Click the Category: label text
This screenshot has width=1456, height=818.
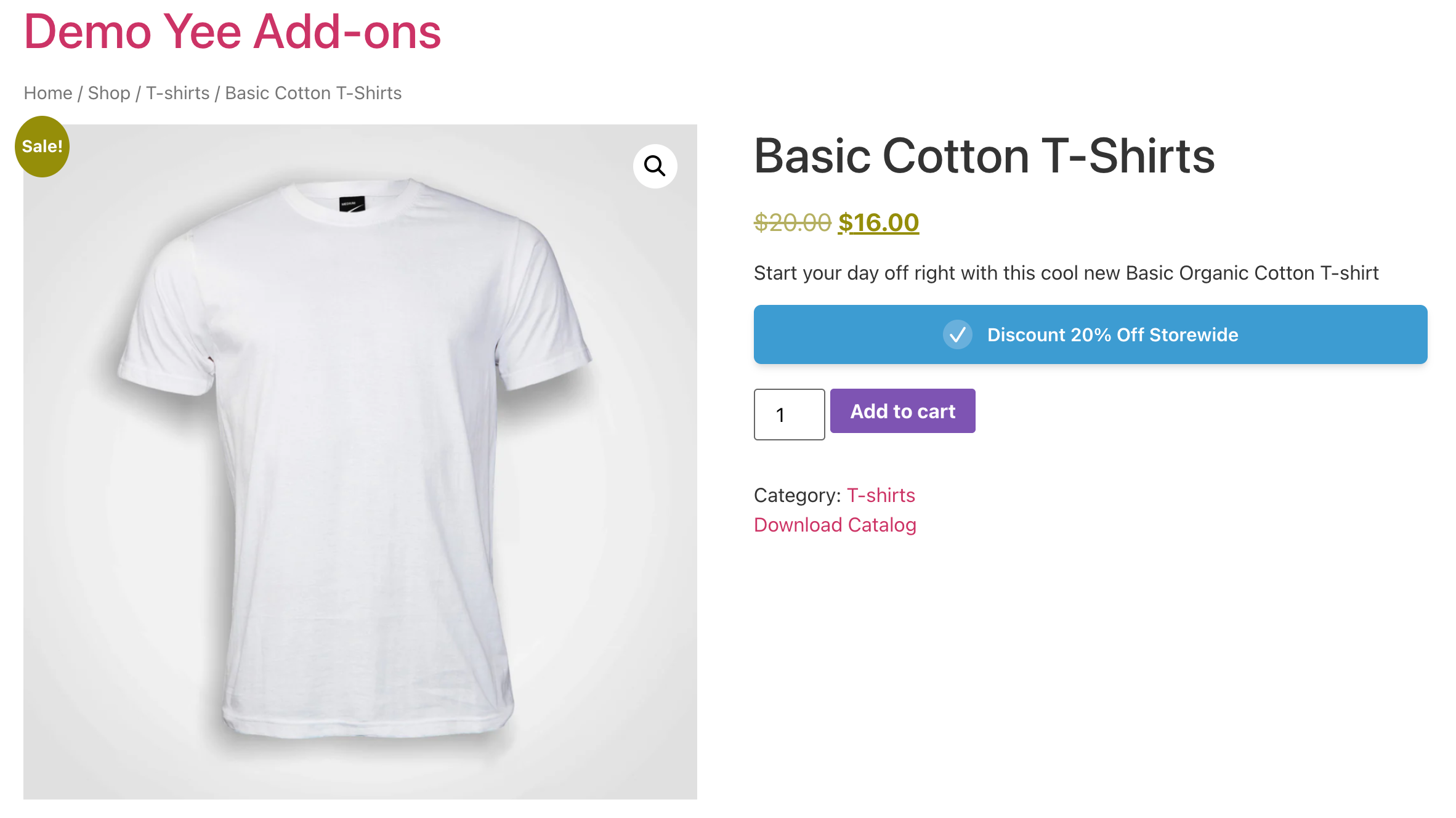point(797,495)
